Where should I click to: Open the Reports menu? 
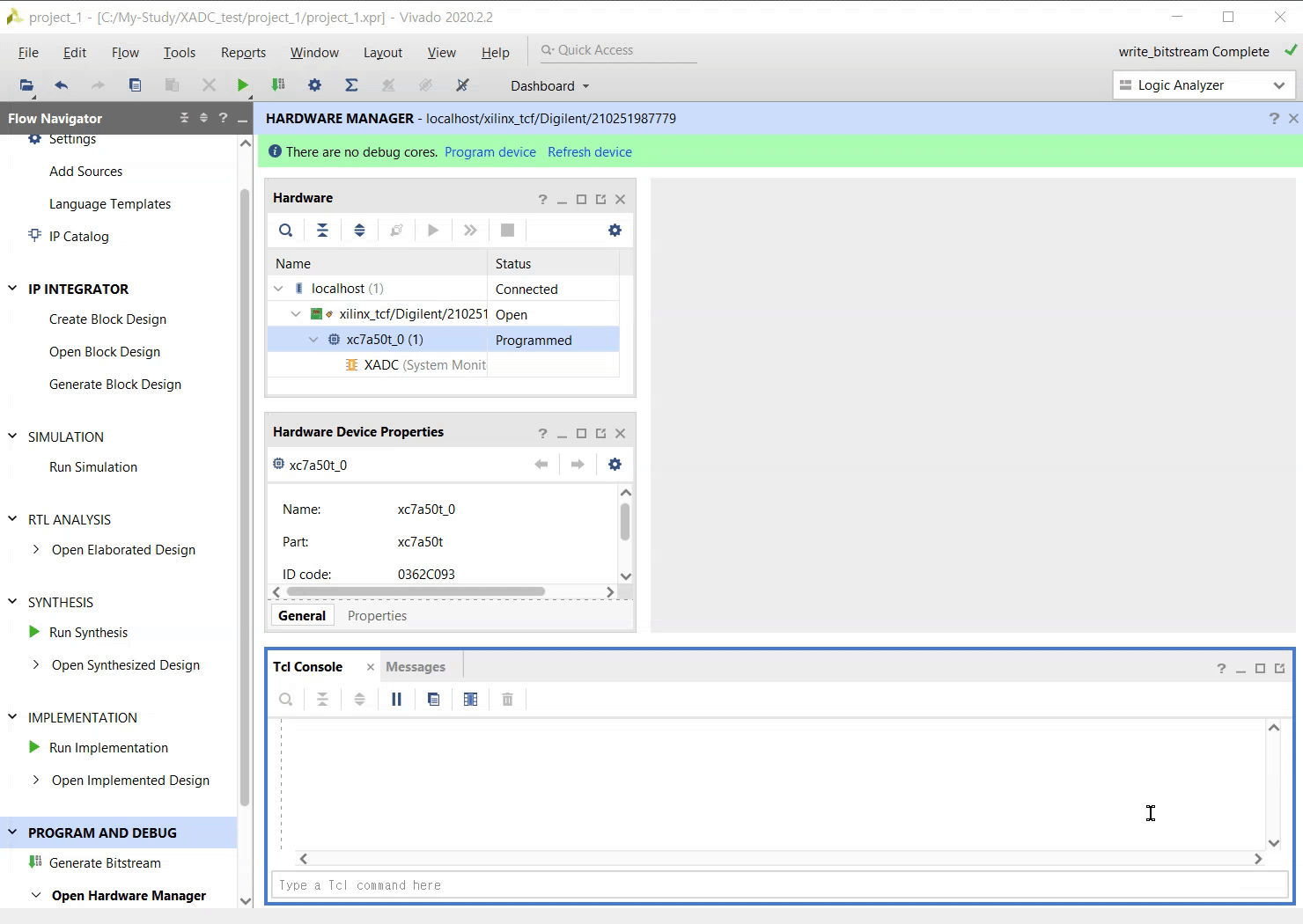[x=243, y=53]
